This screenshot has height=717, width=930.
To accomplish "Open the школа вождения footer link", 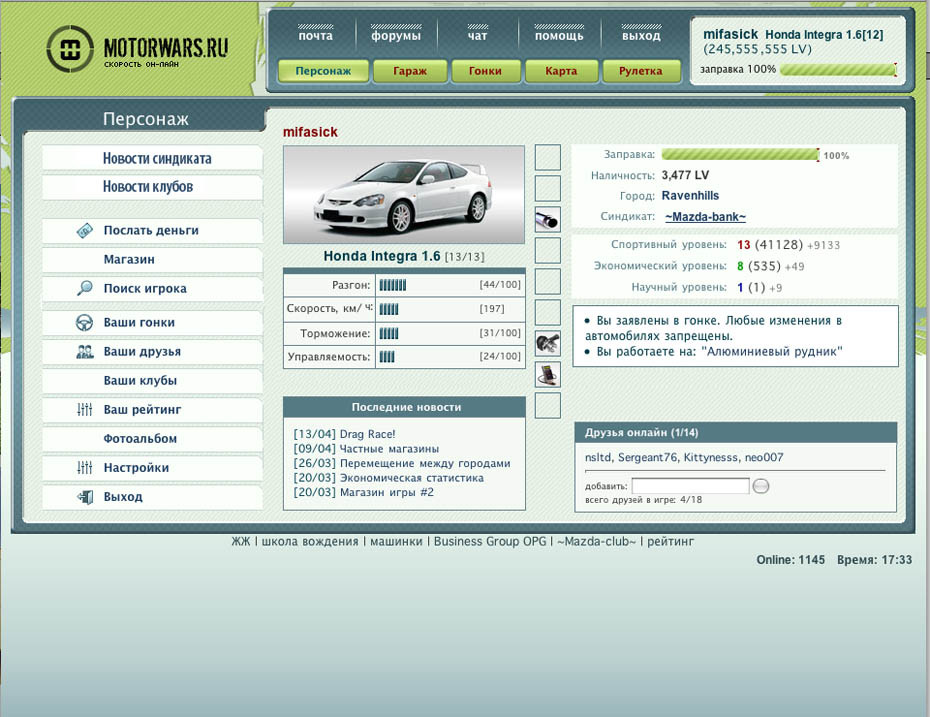I will [x=310, y=541].
